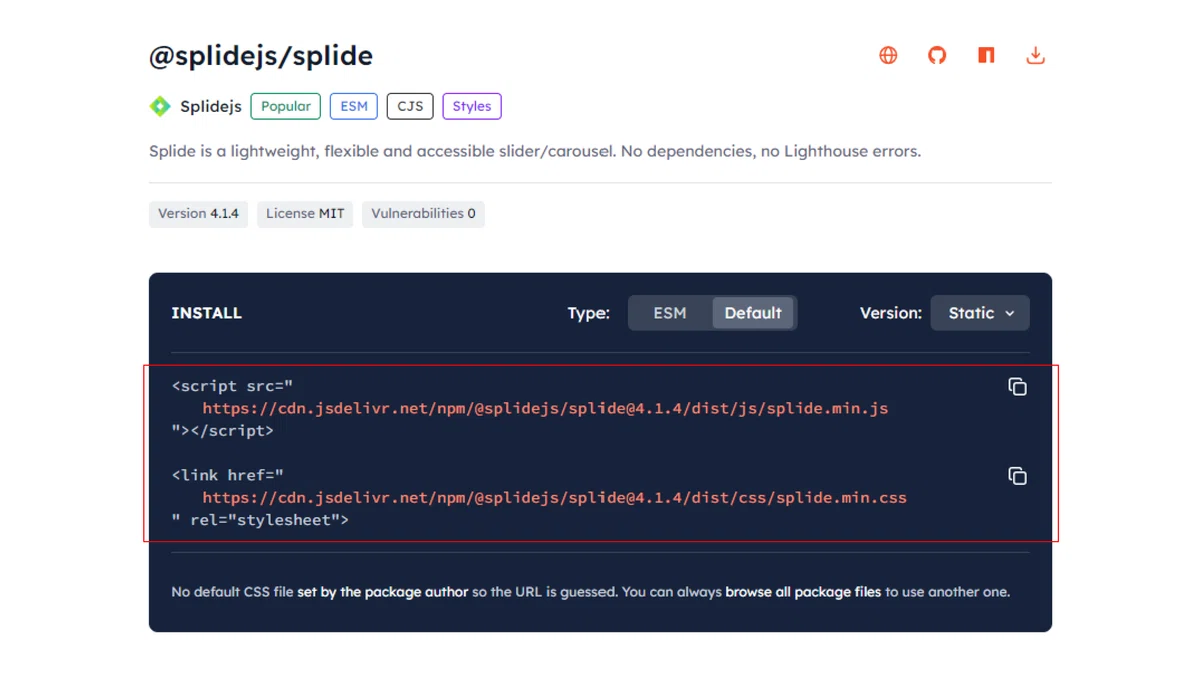Click the download package icon

point(1035,55)
